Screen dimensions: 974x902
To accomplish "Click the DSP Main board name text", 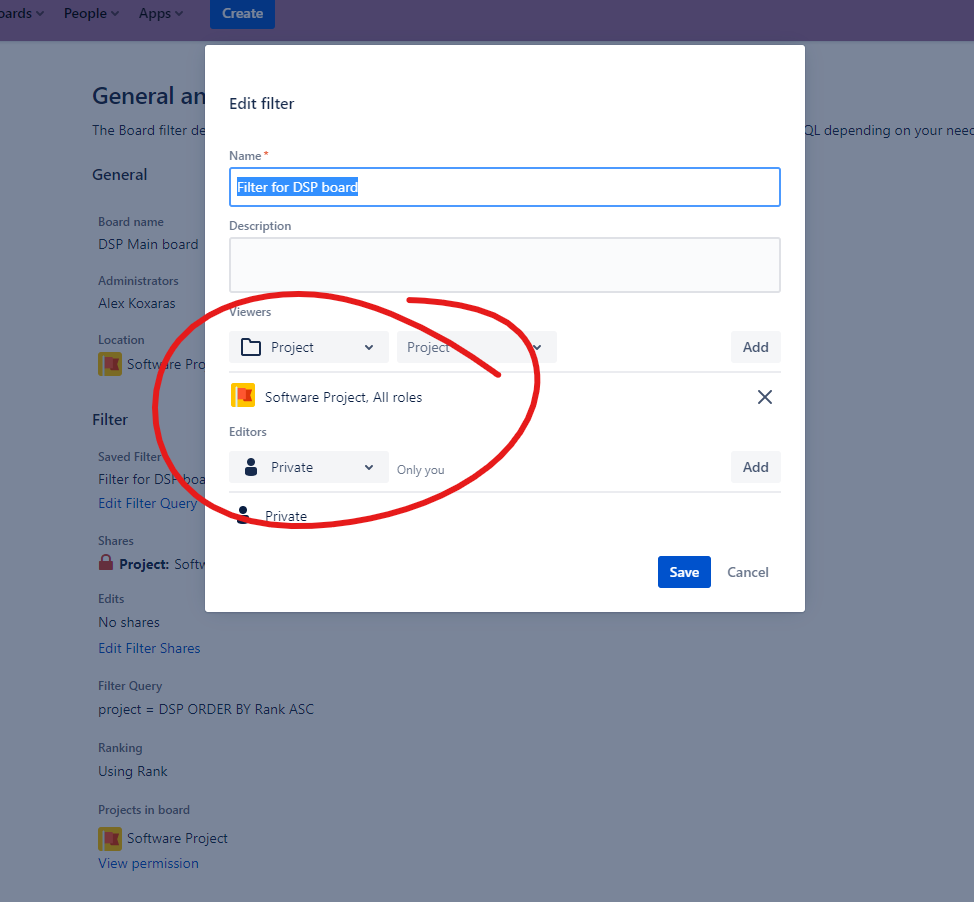I will 148,245.
